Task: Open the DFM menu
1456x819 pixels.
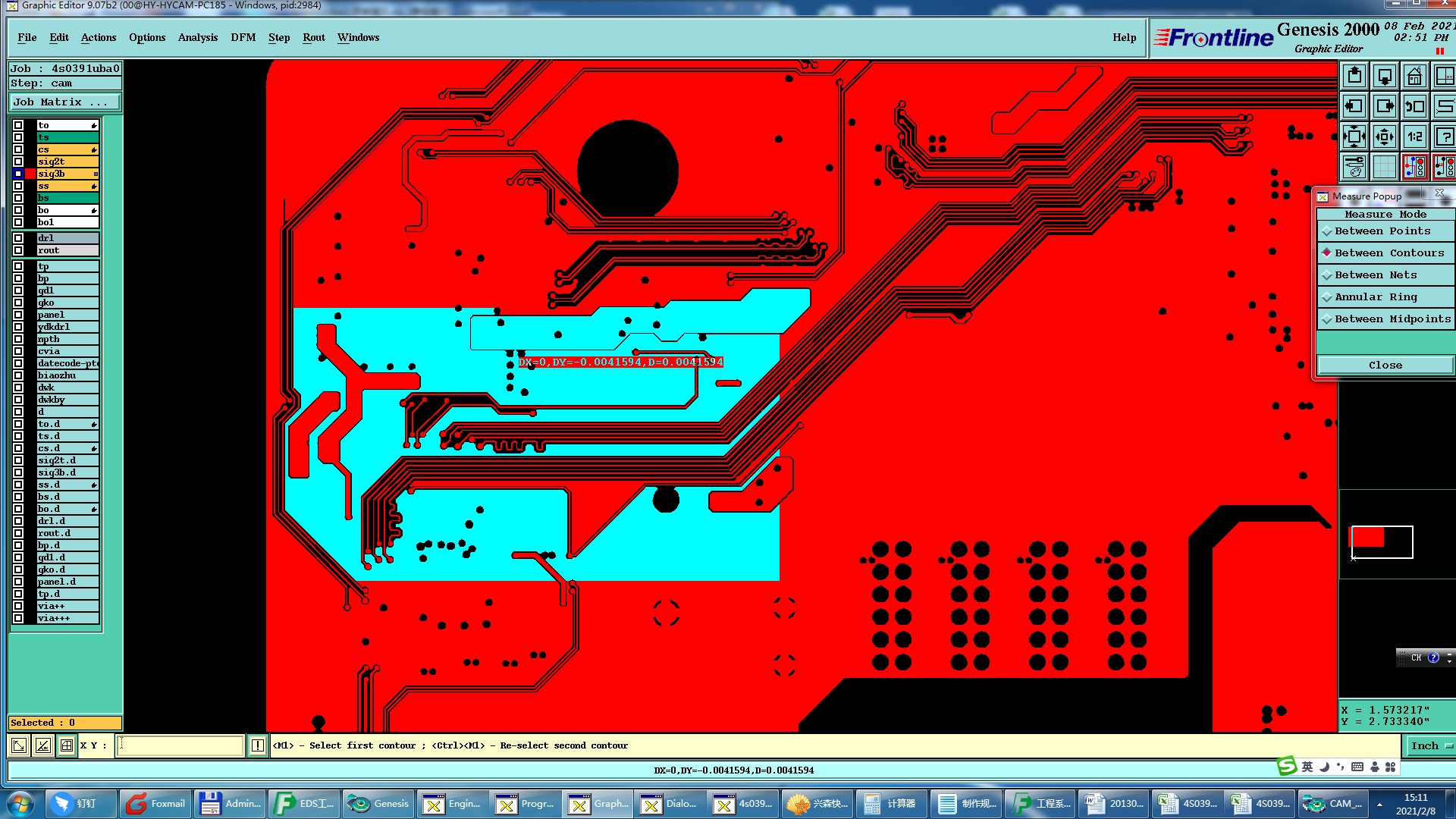Action: (x=243, y=38)
